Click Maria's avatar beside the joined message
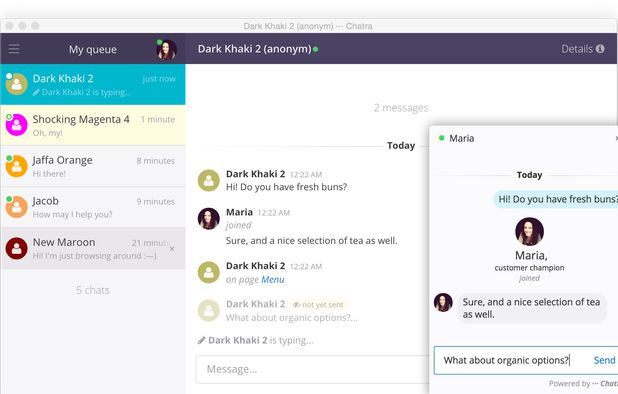 [208, 219]
